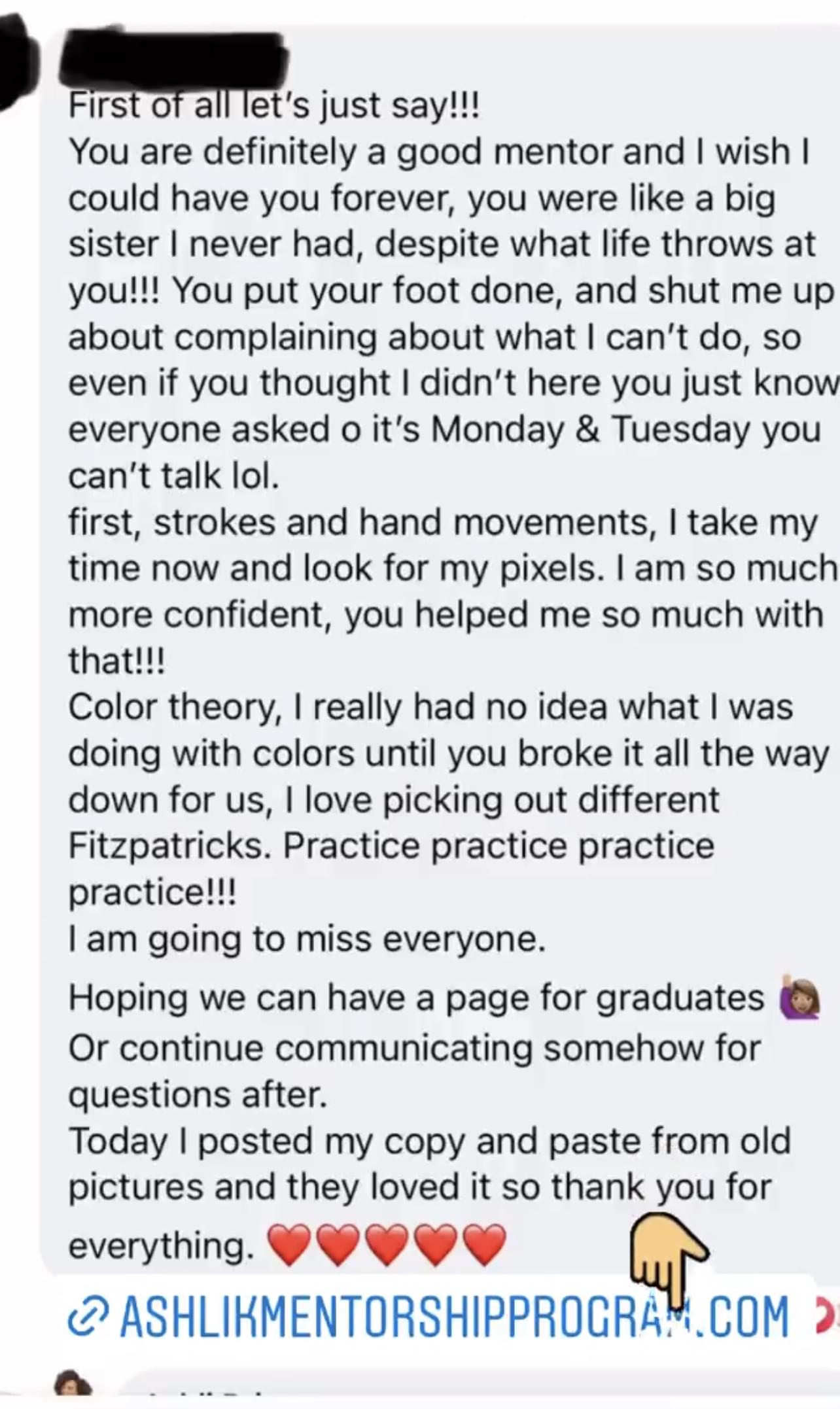Click 'I am going to miss everyone.' line

point(307,939)
